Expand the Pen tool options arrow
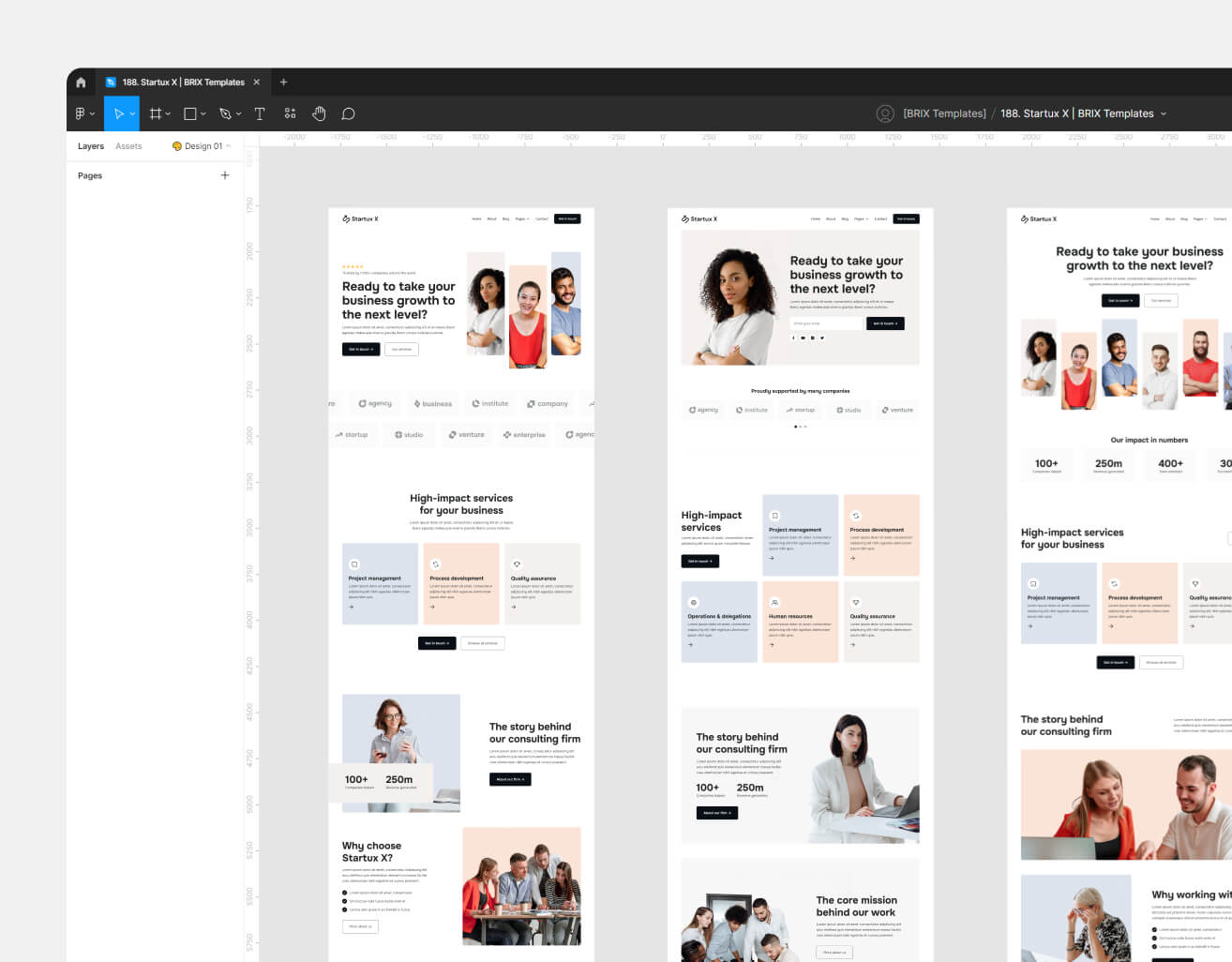 (x=238, y=114)
